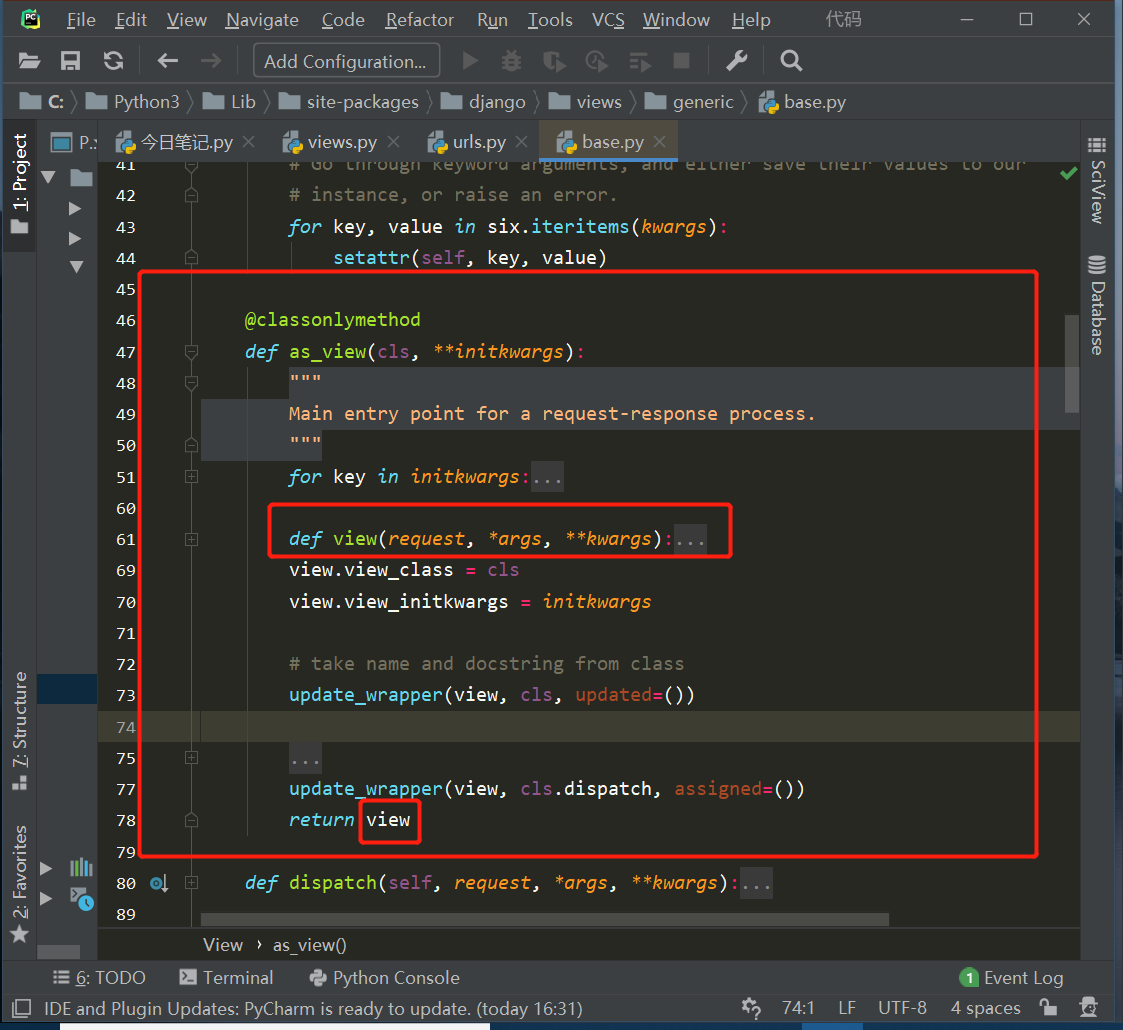Viewport: 1123px width, 1030px height.
Task: Click the Open folder toolbar icon
Action: [x=29, y=61]
